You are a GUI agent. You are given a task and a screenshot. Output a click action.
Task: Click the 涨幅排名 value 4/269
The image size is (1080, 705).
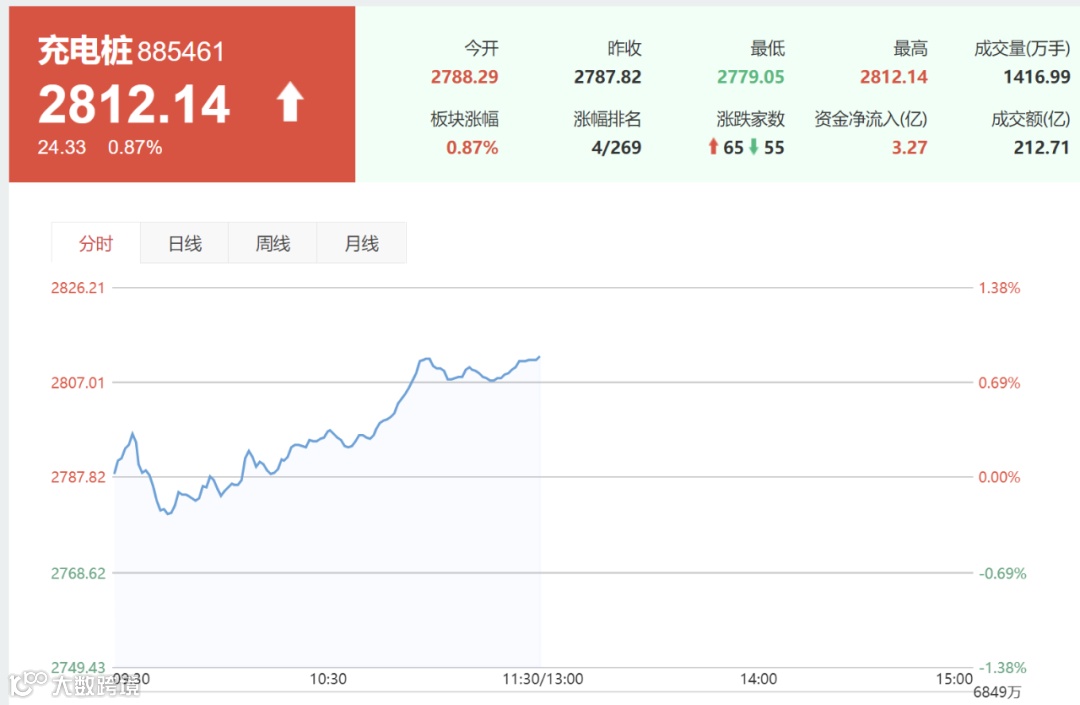616,147
